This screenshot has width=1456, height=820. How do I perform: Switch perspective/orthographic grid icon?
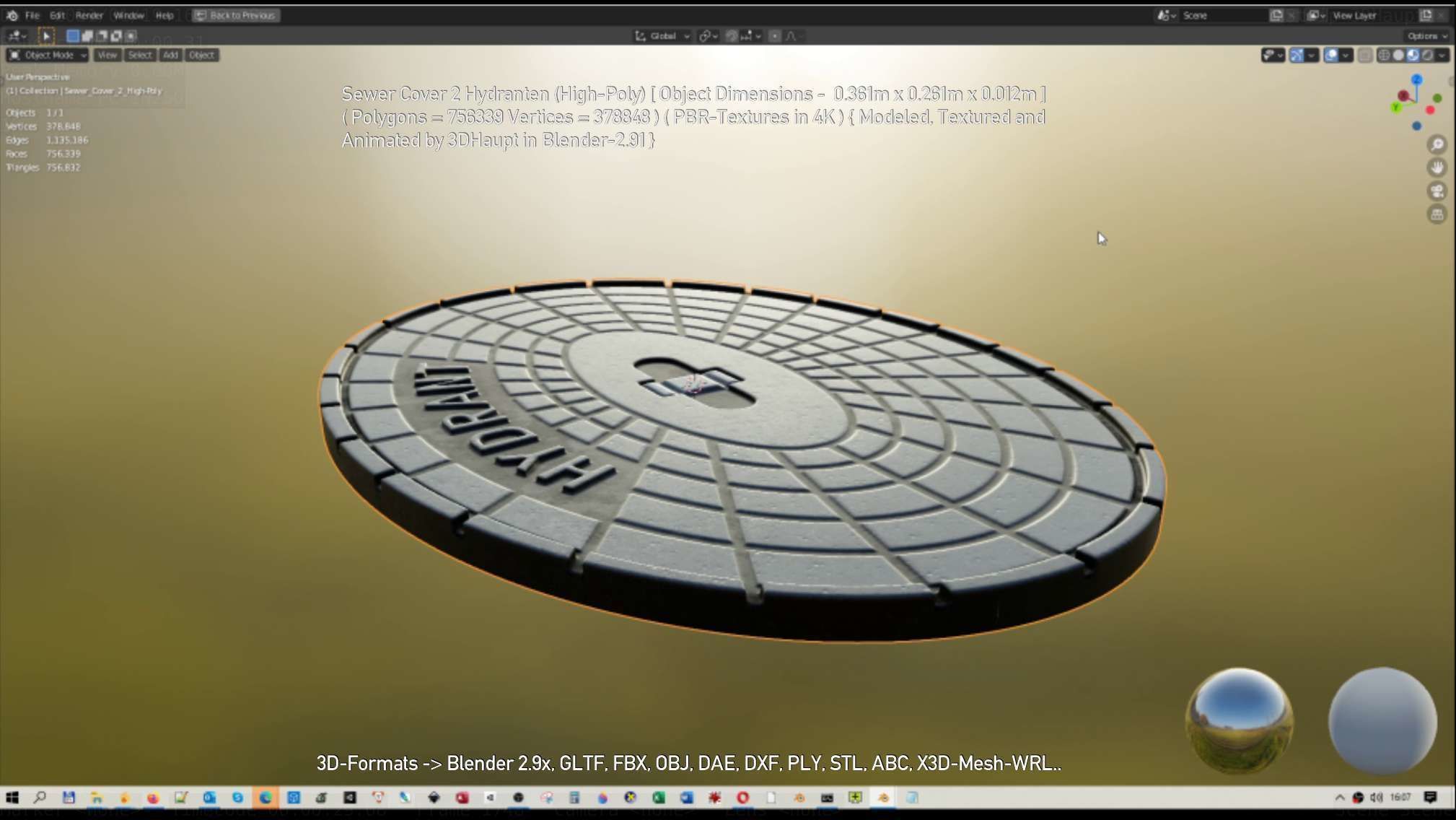1437,214
